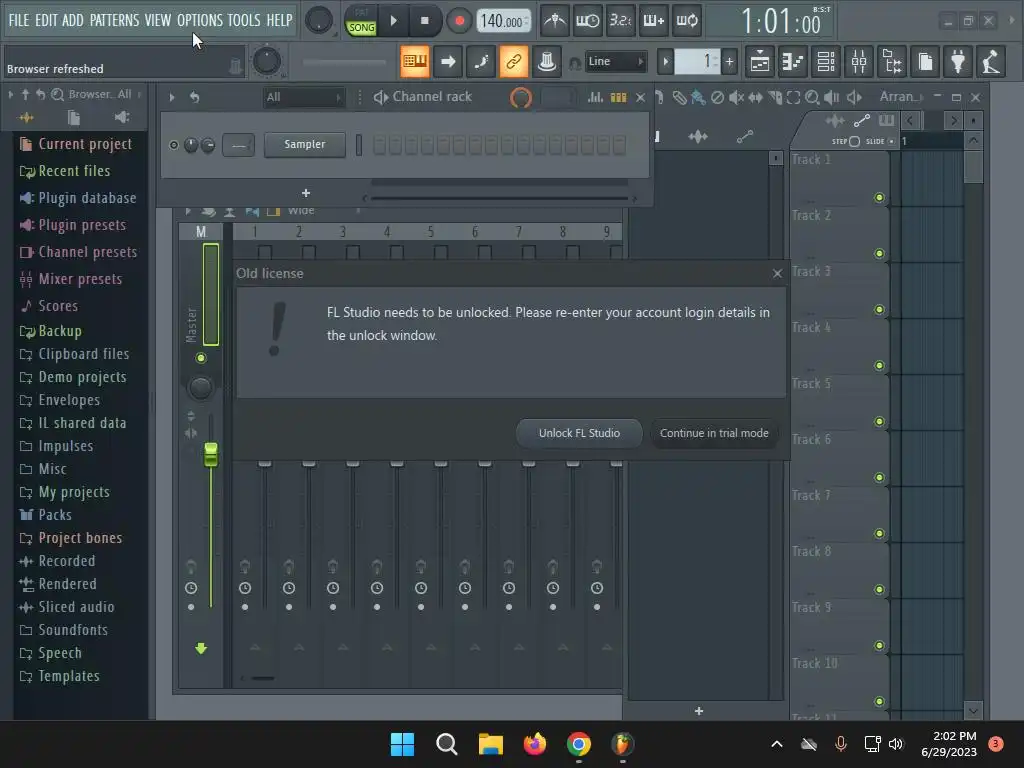Screen dimensions: 1024x768
Task: Adjust the main pitch knob below menus
Action: tap(266, 61)
